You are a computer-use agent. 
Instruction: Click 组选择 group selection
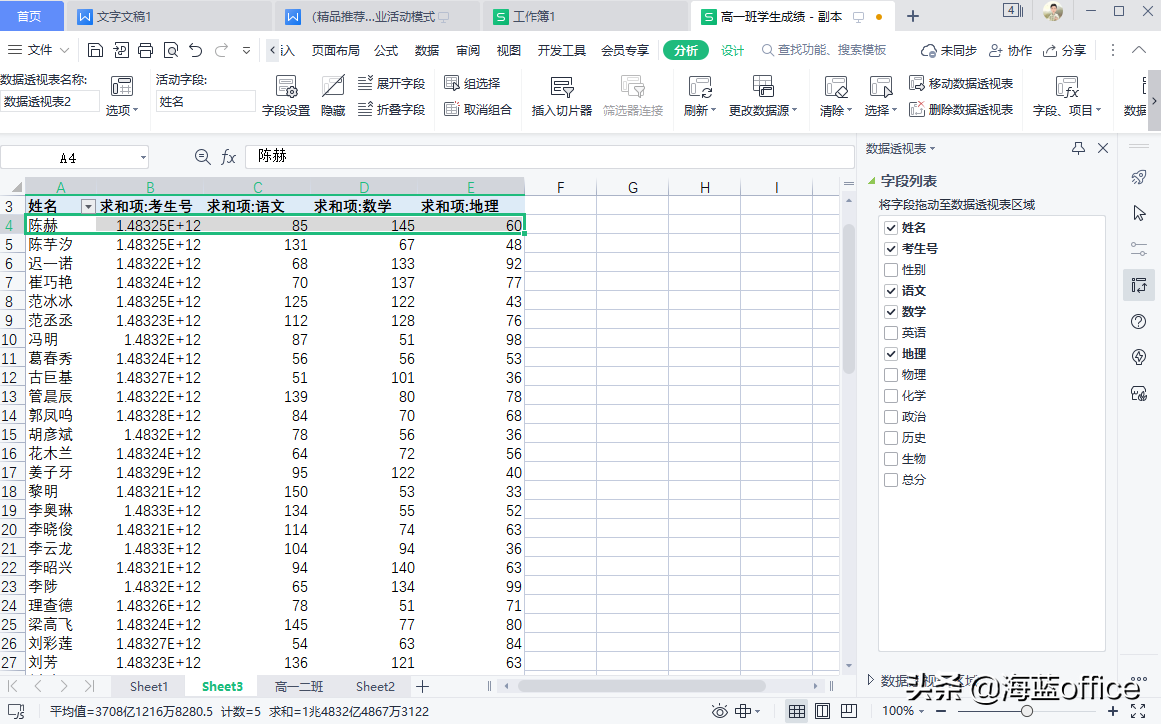pos(472,83)
